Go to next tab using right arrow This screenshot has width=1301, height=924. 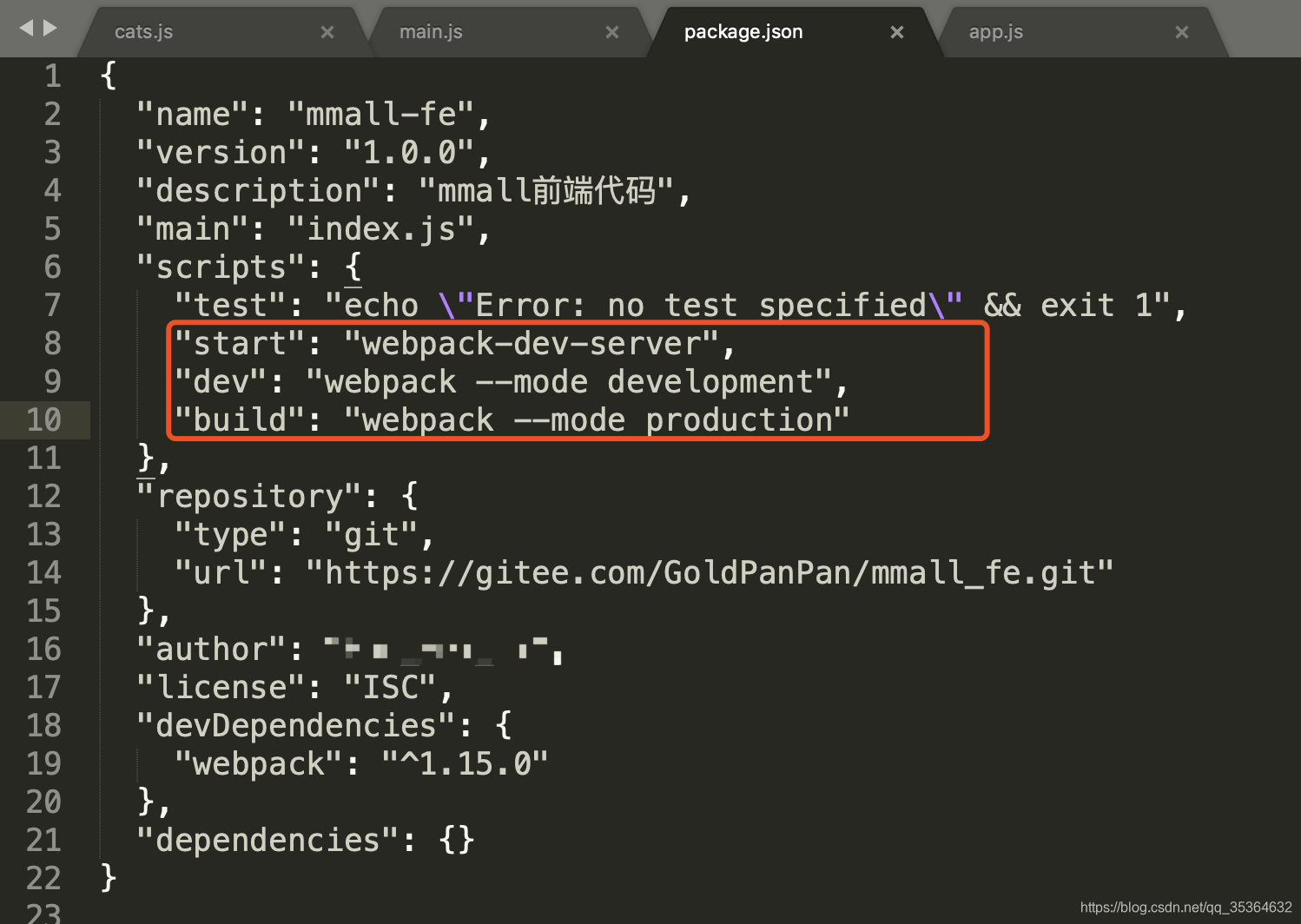[x=50, y=28]
